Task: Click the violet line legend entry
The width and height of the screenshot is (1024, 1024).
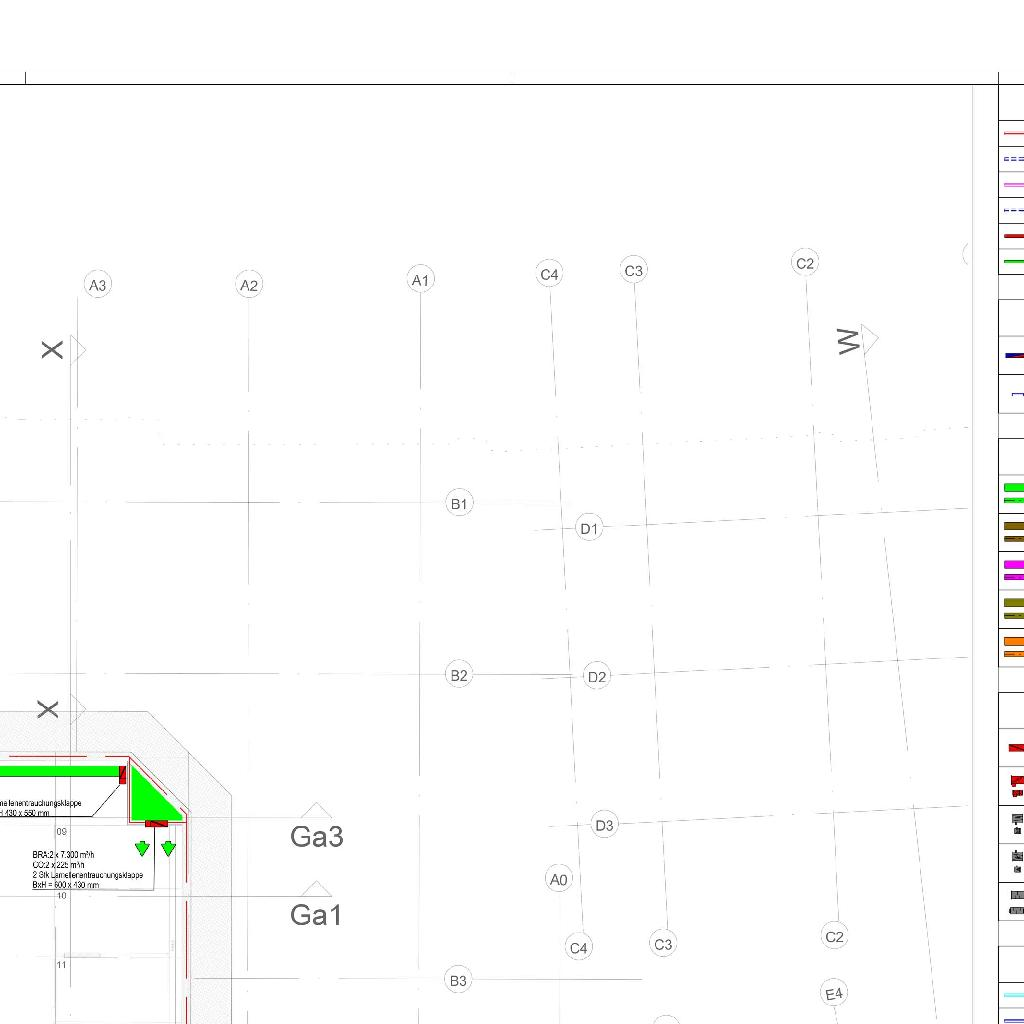Action: click(x=1014, y=185)
